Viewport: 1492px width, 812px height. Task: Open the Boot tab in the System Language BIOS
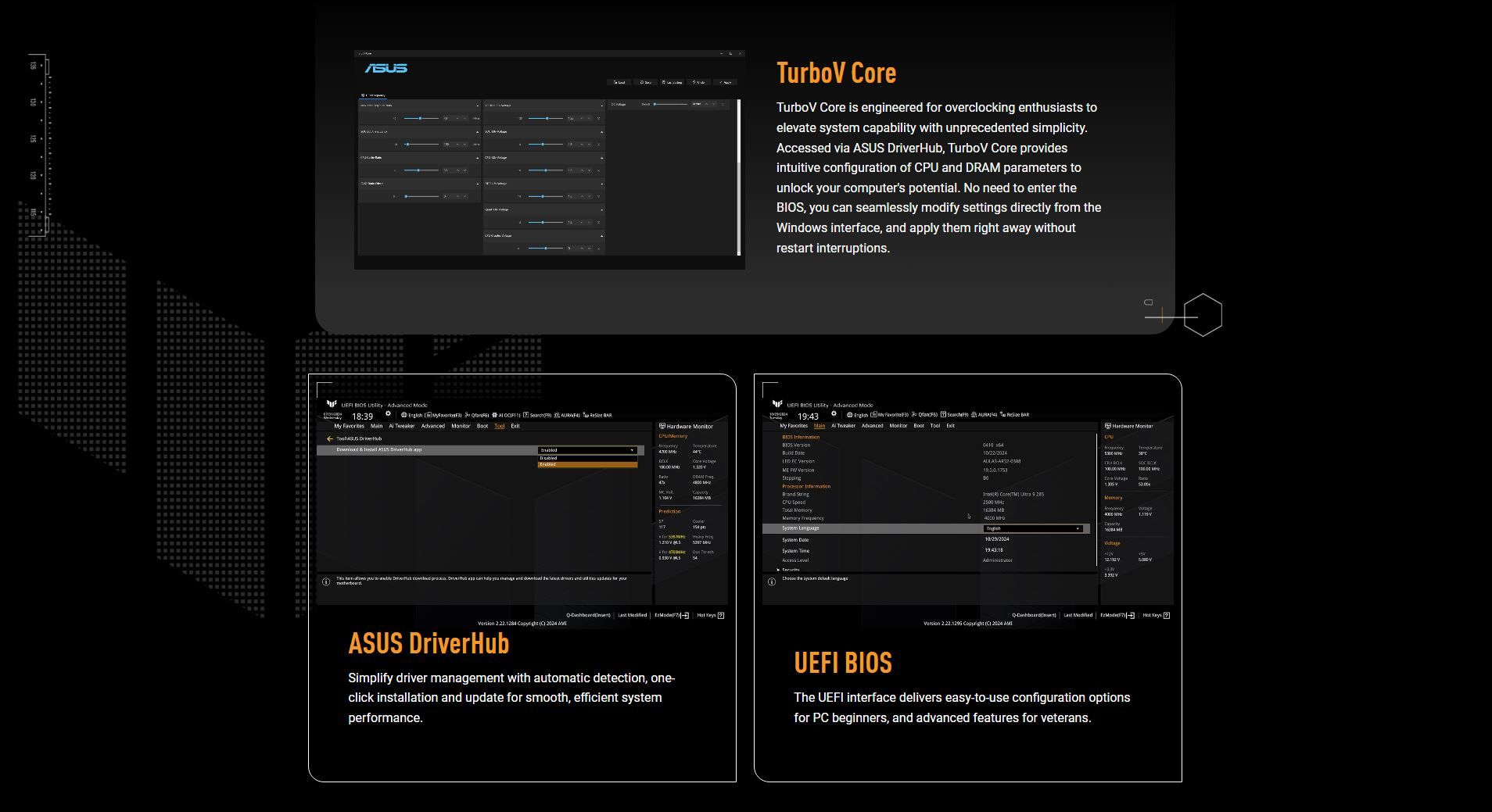tap(919, 426)
